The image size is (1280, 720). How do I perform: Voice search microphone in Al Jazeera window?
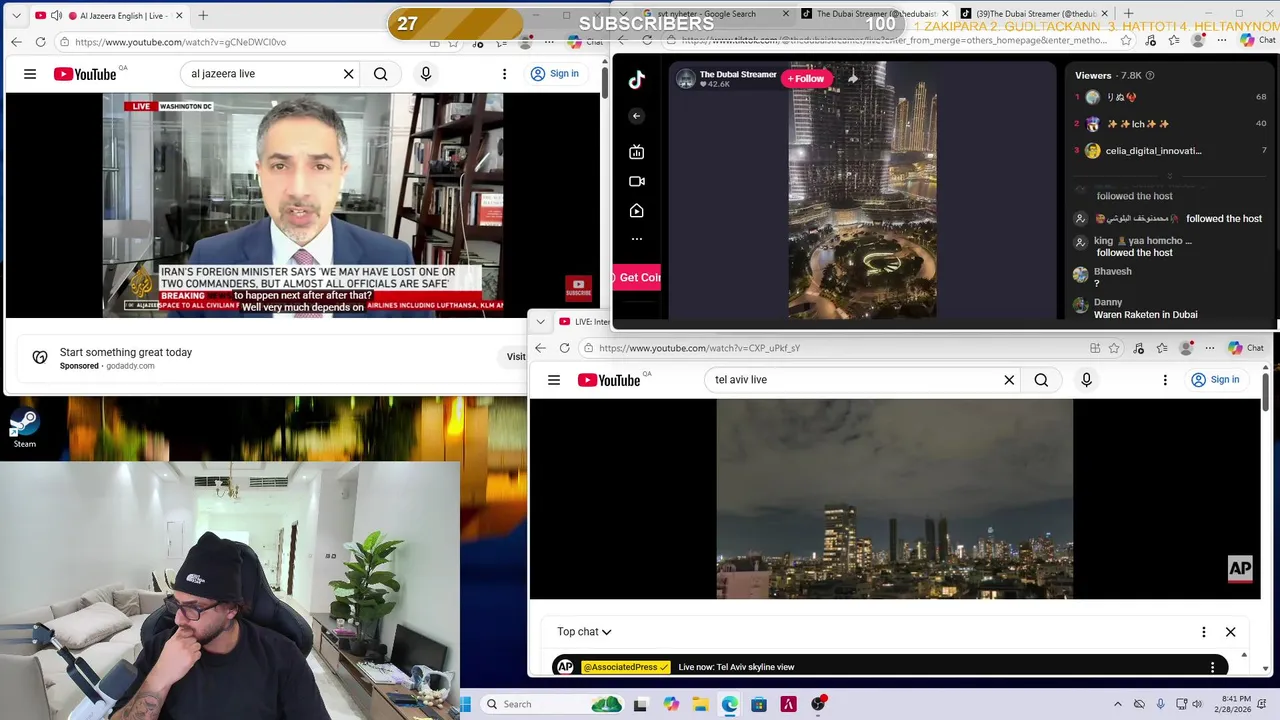tap(426, 74)
